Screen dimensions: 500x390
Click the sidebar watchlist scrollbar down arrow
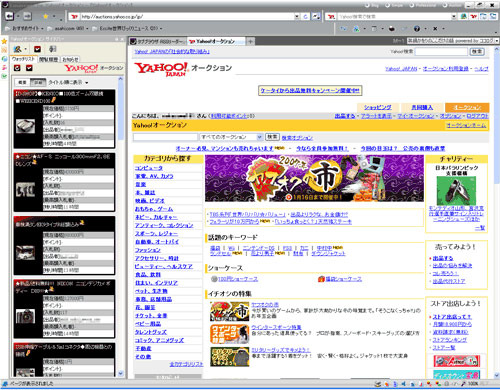(121, 374)
